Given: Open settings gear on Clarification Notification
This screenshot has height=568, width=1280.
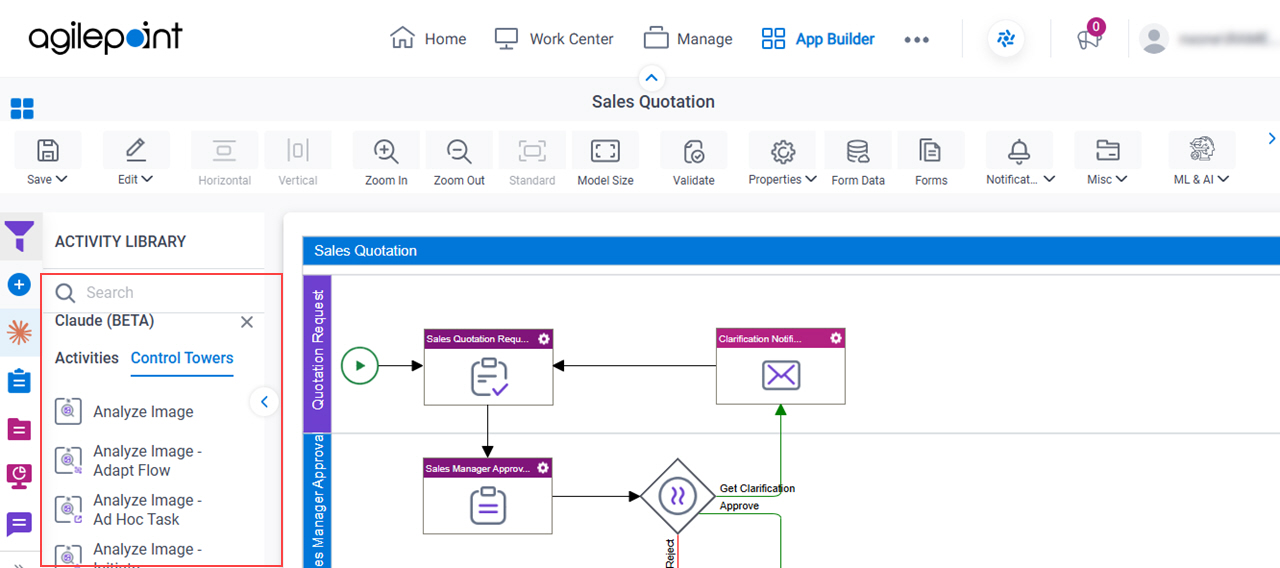Looking at the screenshot, I should (x=836, y=338).
